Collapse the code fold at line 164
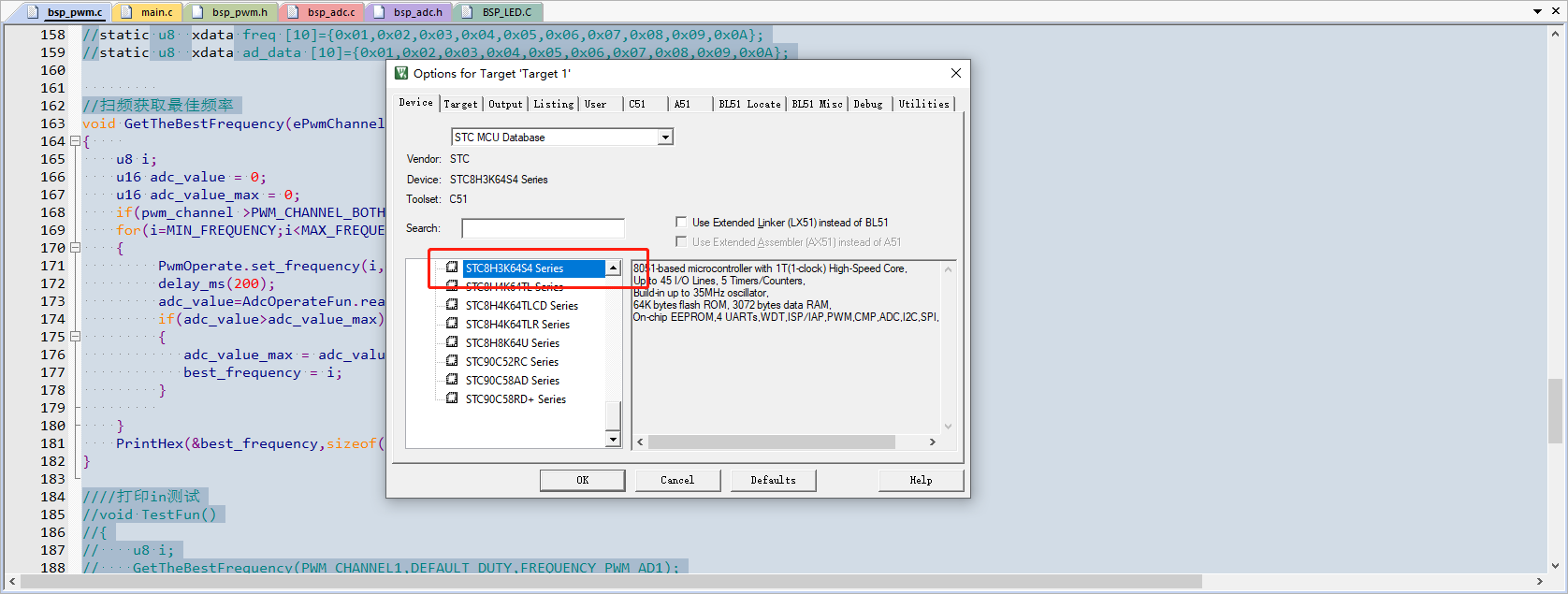Screen dimensions: 1568x594 [75, 141]
